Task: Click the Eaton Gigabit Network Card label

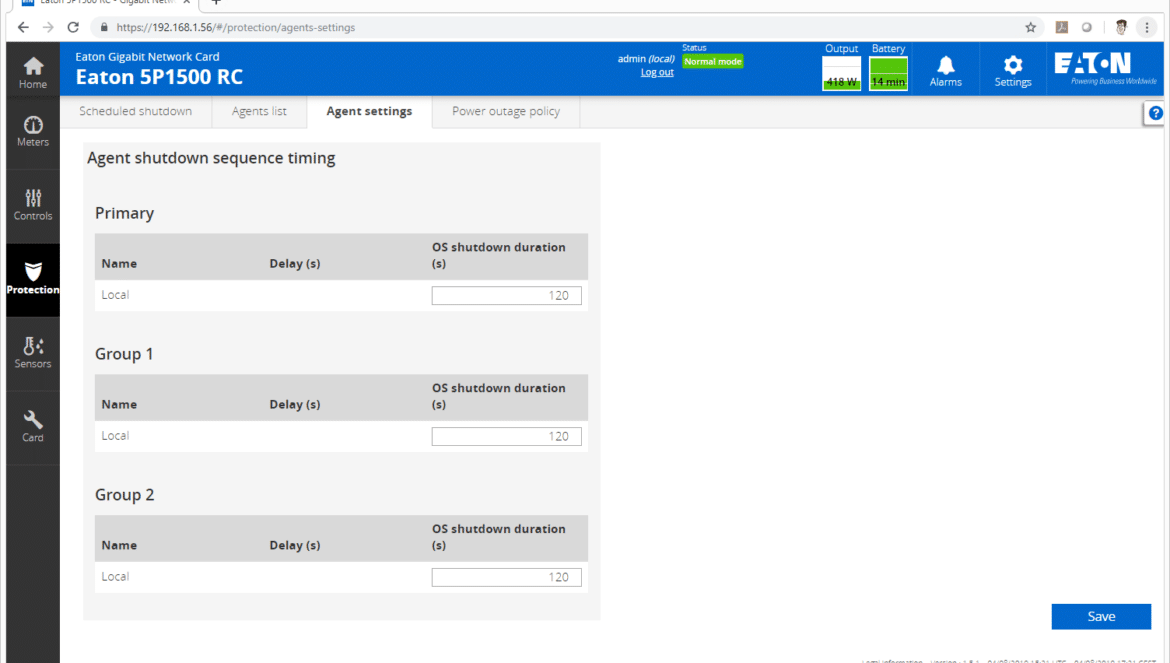Action: [x=147, y=57]
